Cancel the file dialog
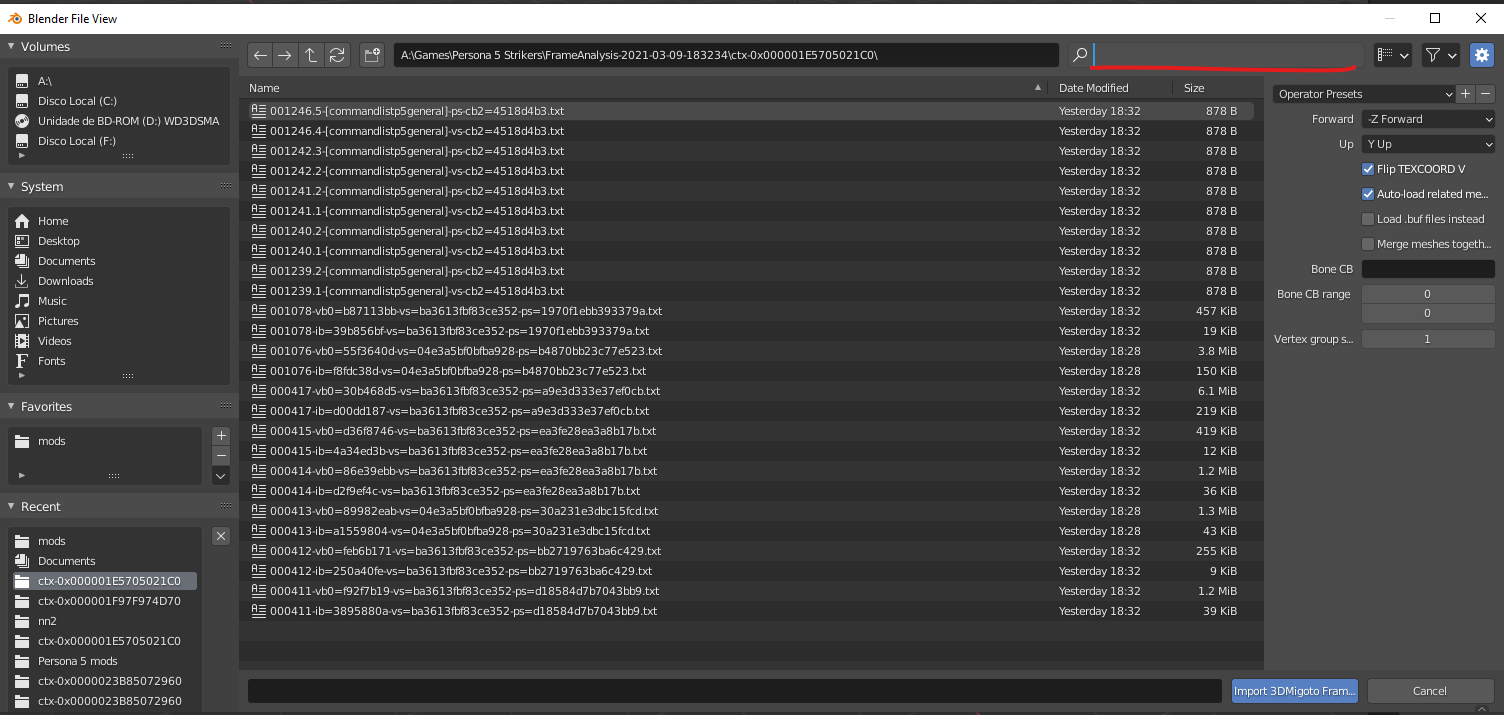The height and width of the screenshot is (715, 1504). click(1430, 691)
